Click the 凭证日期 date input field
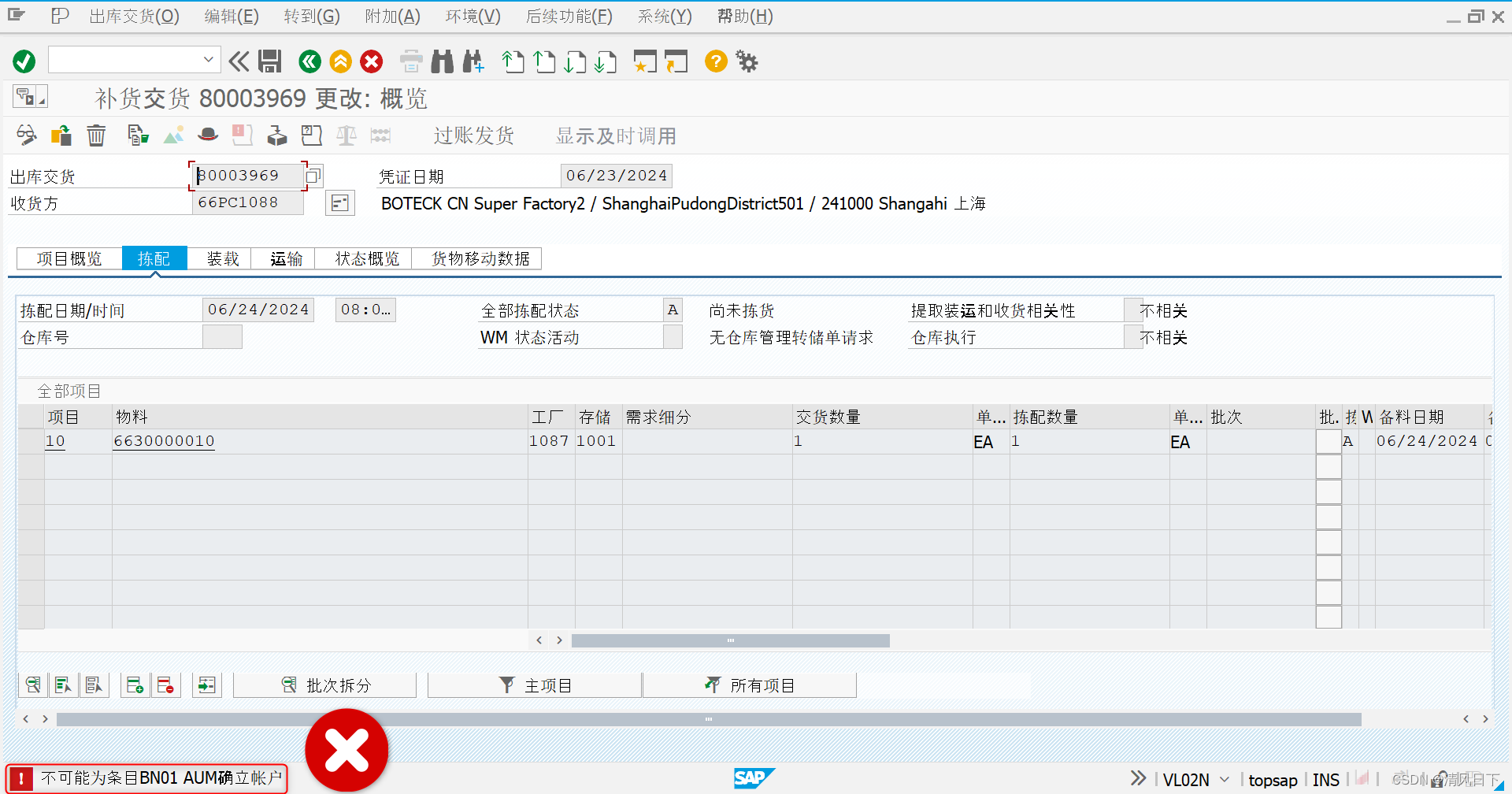Viewport: 1512px width, 794px height. pyautogui.click(x=617, y=175)
